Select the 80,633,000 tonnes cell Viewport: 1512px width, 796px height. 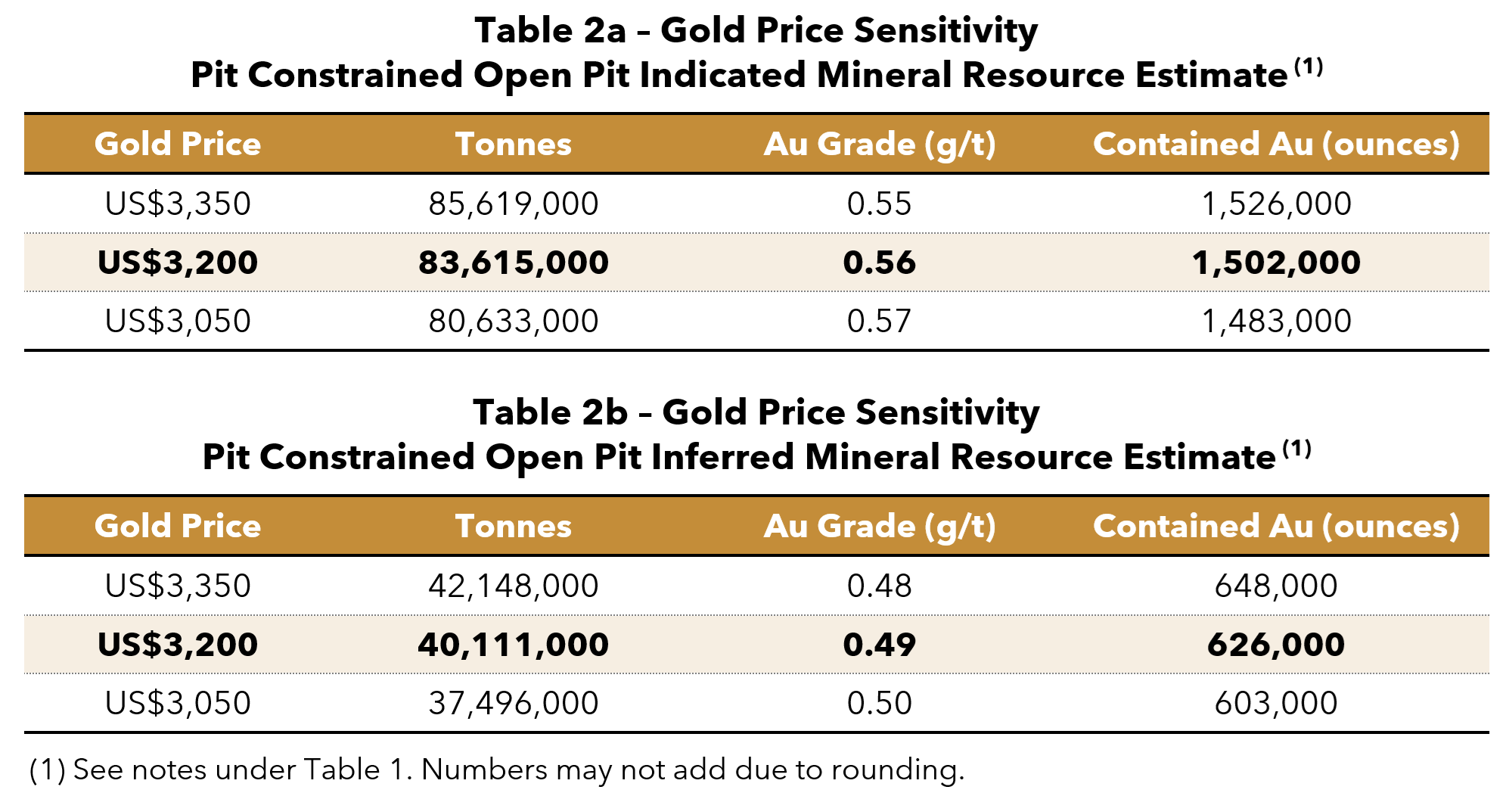pos(514,321)
